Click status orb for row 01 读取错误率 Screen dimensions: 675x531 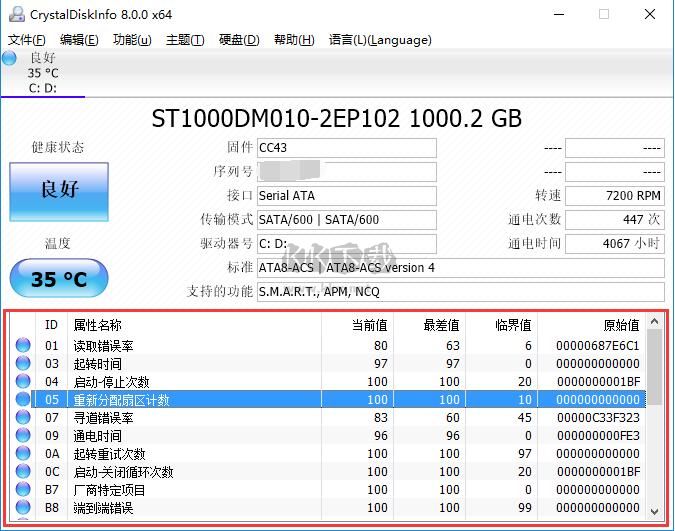click(x=23, y=345)
